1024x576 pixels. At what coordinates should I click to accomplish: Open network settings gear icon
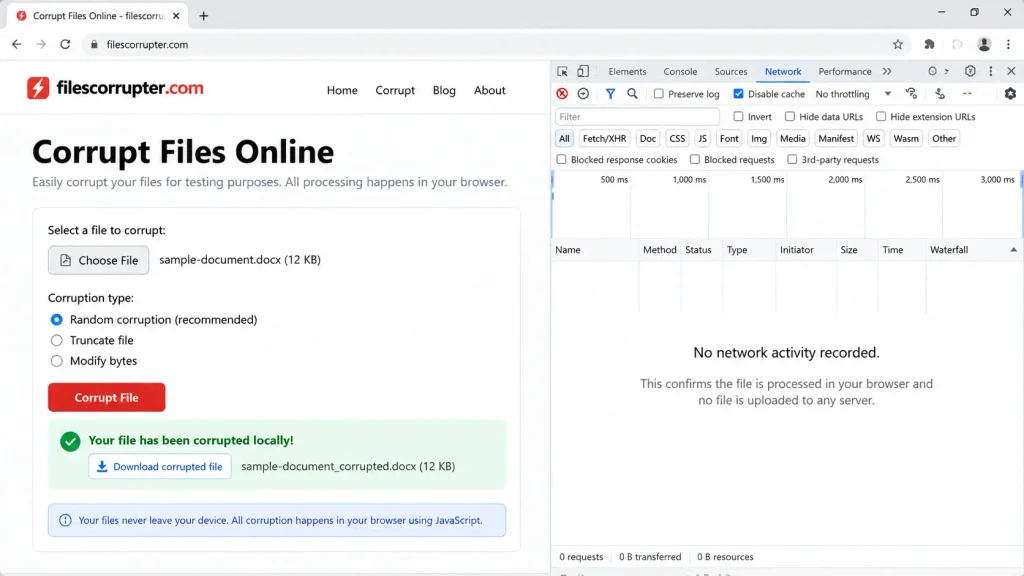1010,94
